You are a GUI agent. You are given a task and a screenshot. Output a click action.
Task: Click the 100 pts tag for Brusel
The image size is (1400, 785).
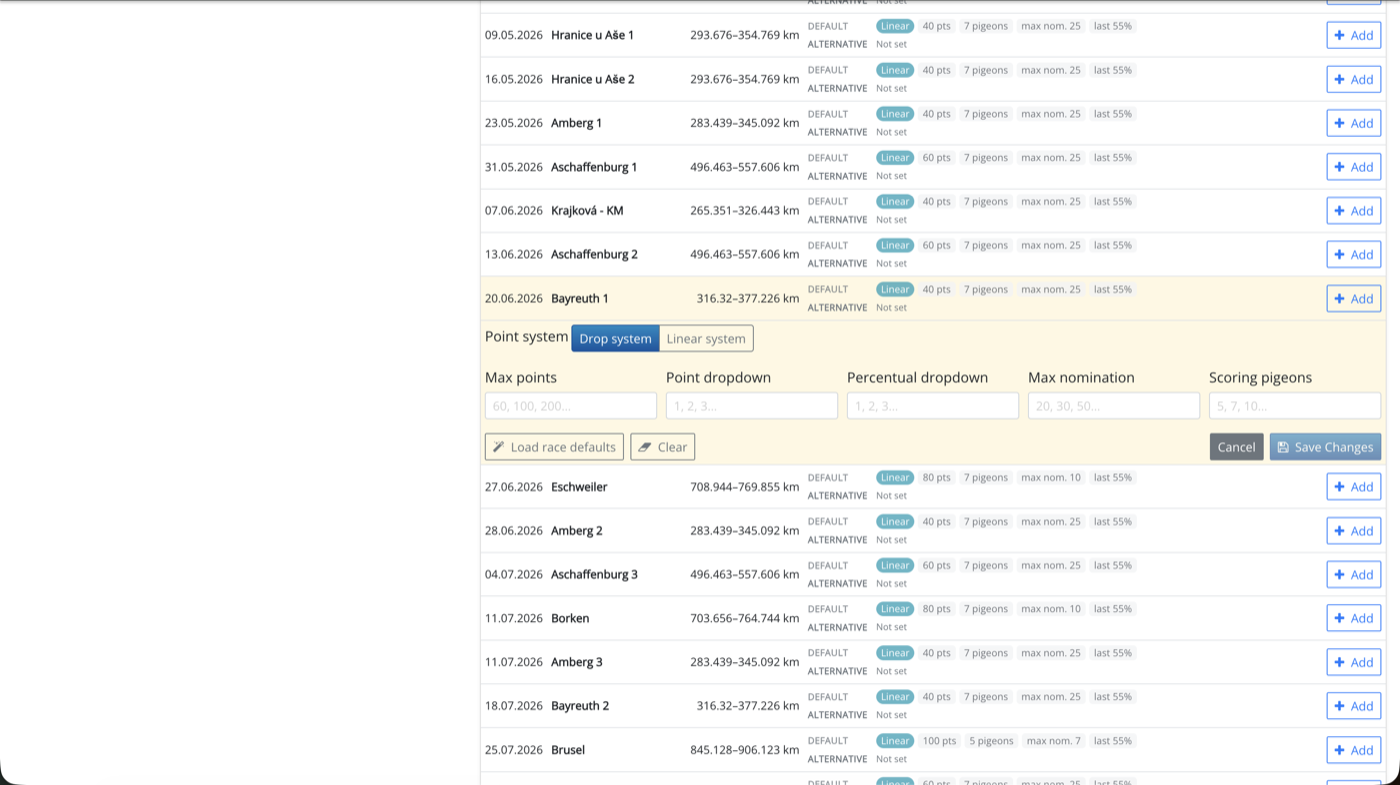[x=939, y=741]
